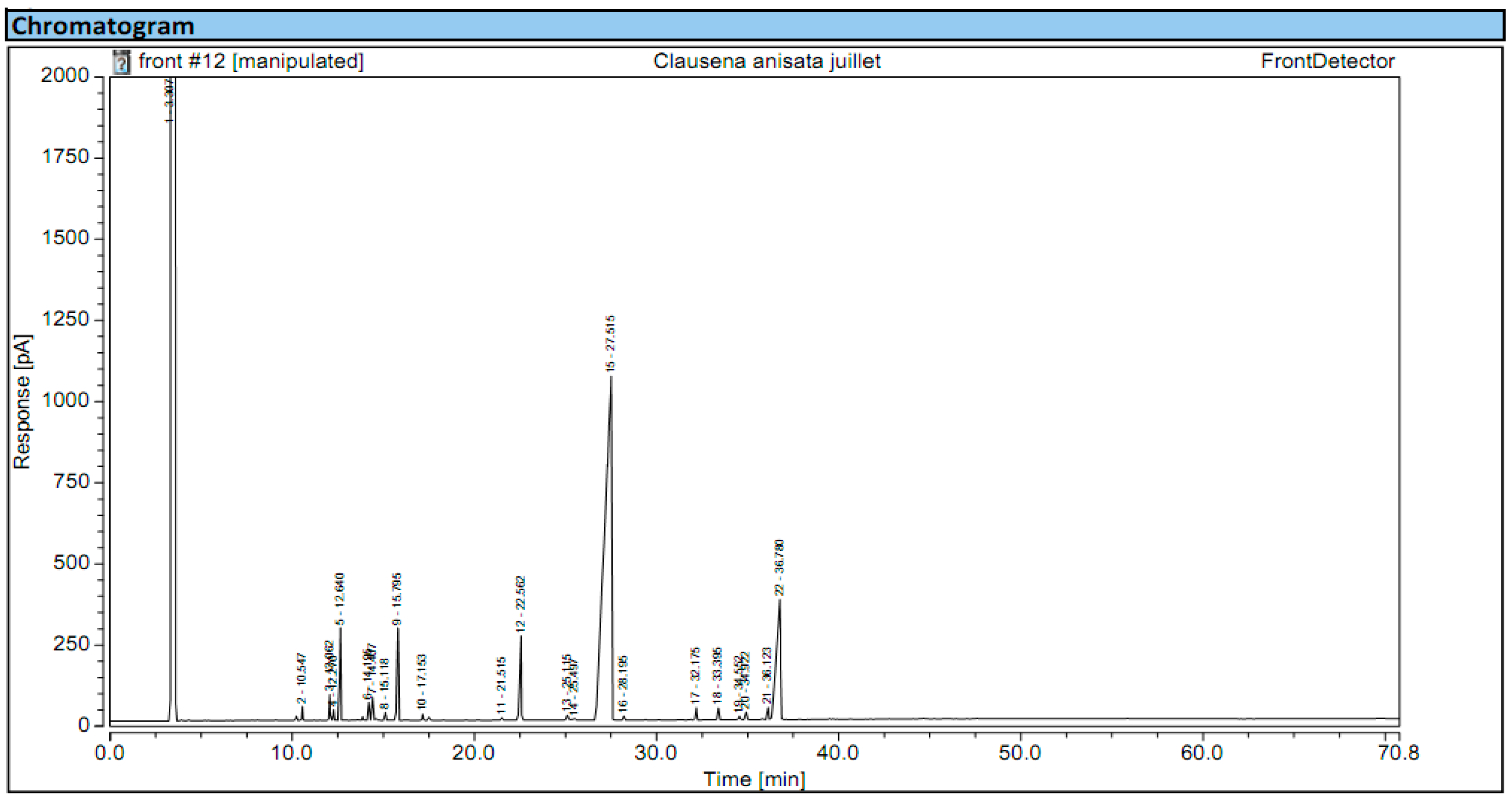Select peak 16 at 28.196 minutes
Screen dimensions: 1512x798
624,698
